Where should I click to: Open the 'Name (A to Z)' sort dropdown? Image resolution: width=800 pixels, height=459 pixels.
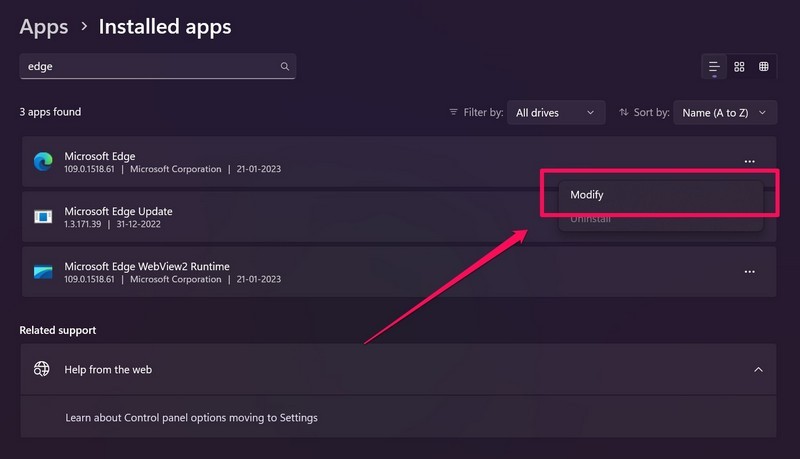point(725,113)
